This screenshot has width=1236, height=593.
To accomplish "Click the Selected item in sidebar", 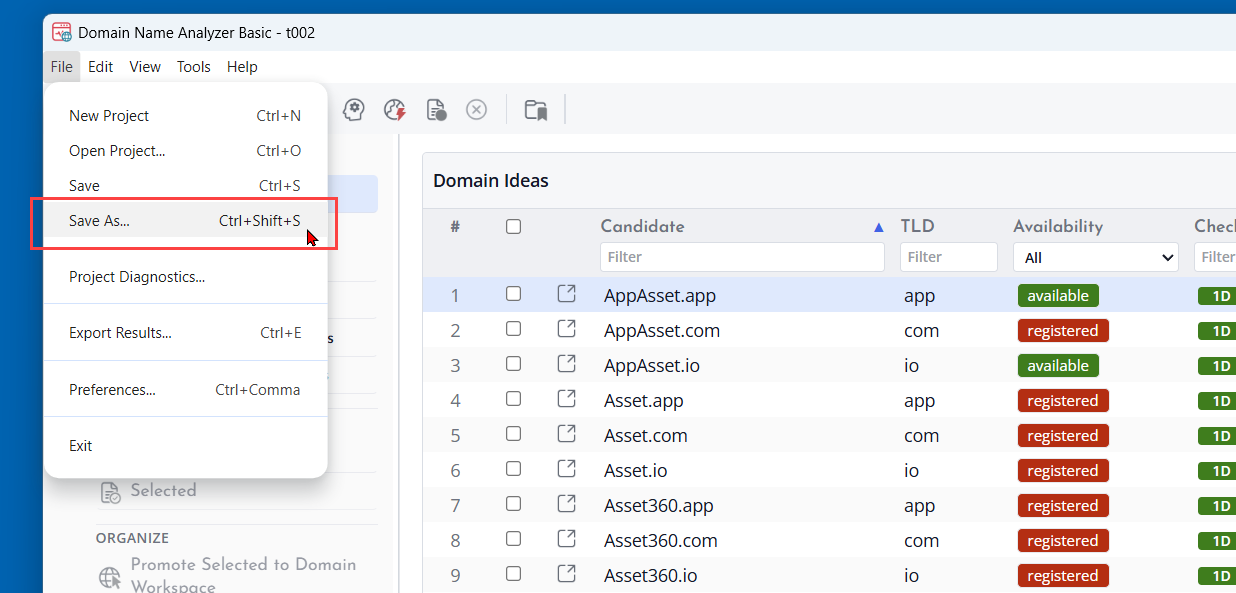I will [163, 491].
